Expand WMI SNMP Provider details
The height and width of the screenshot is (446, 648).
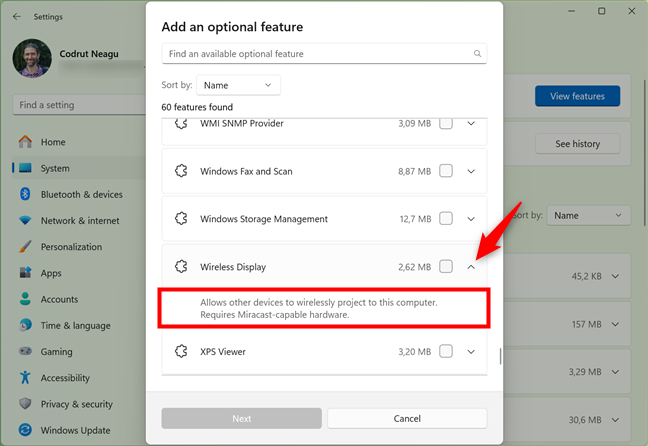click(471, 123)
